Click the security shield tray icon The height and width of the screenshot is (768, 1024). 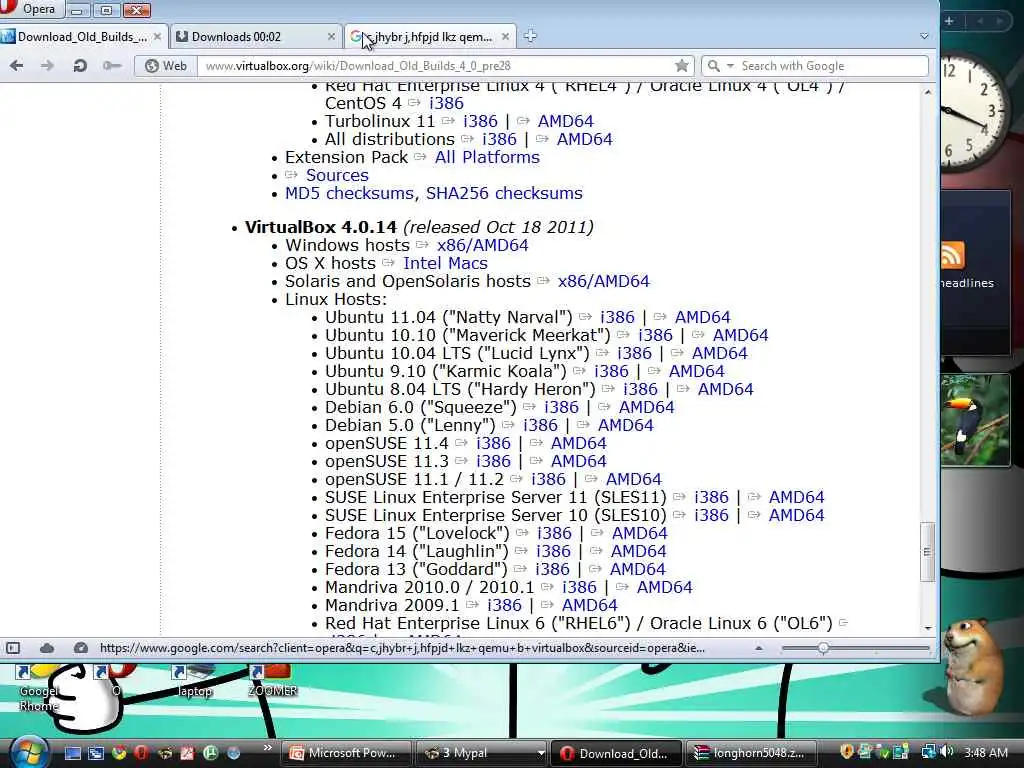846,752
